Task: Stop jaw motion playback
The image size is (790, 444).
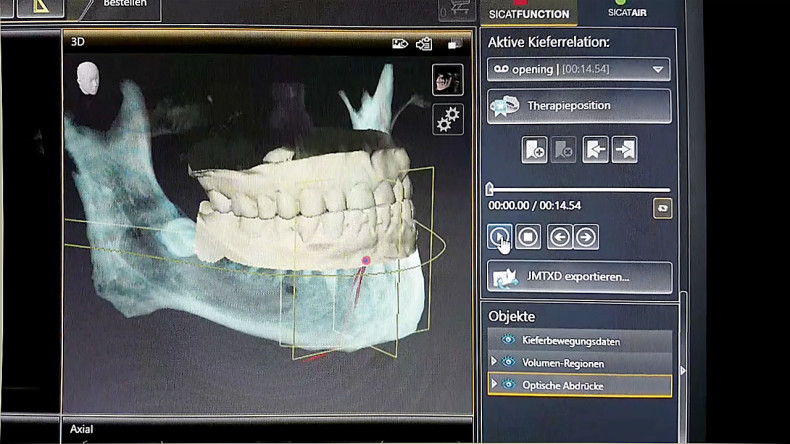Action: click(x=528, y=236)
